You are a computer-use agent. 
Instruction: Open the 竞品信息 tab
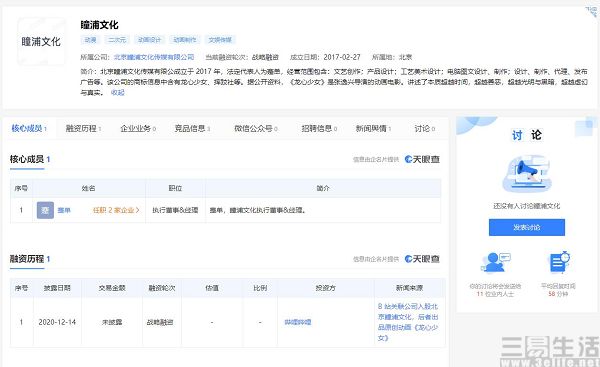point(192,129)
